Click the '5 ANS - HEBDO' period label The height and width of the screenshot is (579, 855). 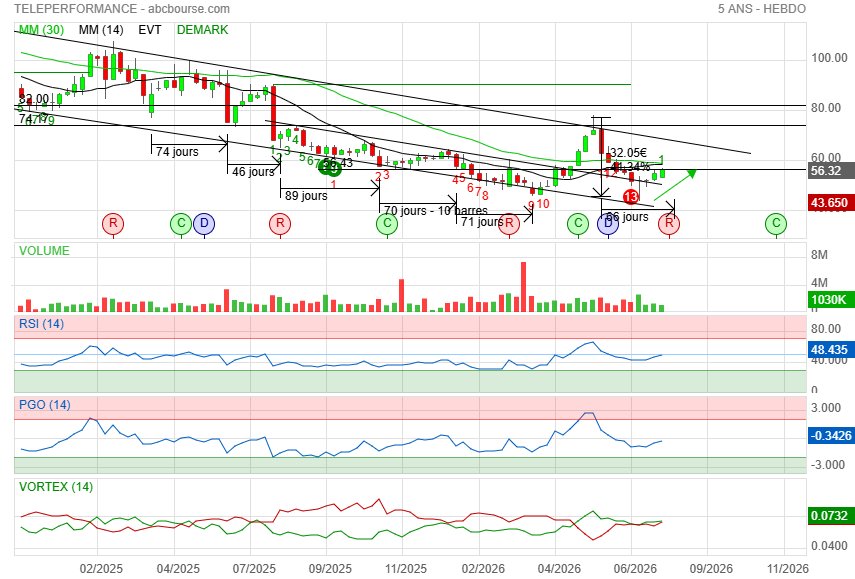coord(761,9)
